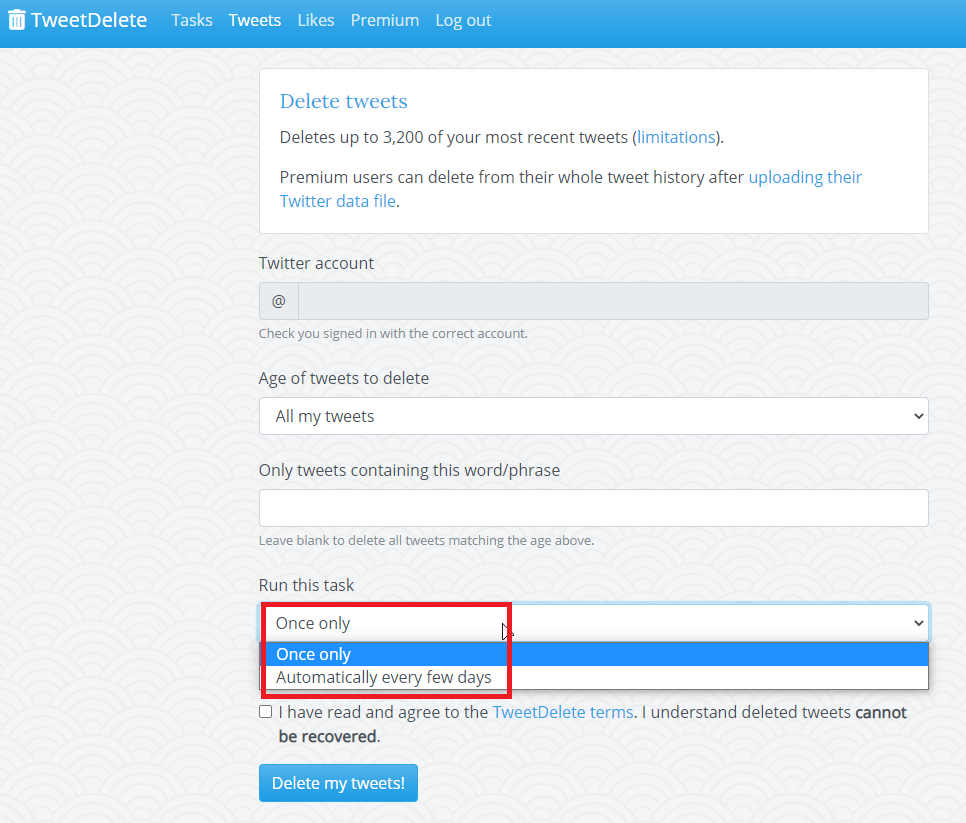This screenshot has height=823, width=966.
Task: Choose Automatically every few days option
Action: point(593,678)
